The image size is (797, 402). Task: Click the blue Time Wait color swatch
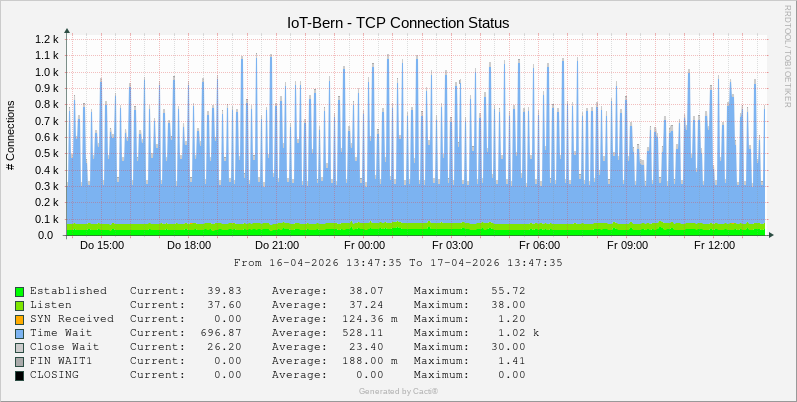[19, 333]
